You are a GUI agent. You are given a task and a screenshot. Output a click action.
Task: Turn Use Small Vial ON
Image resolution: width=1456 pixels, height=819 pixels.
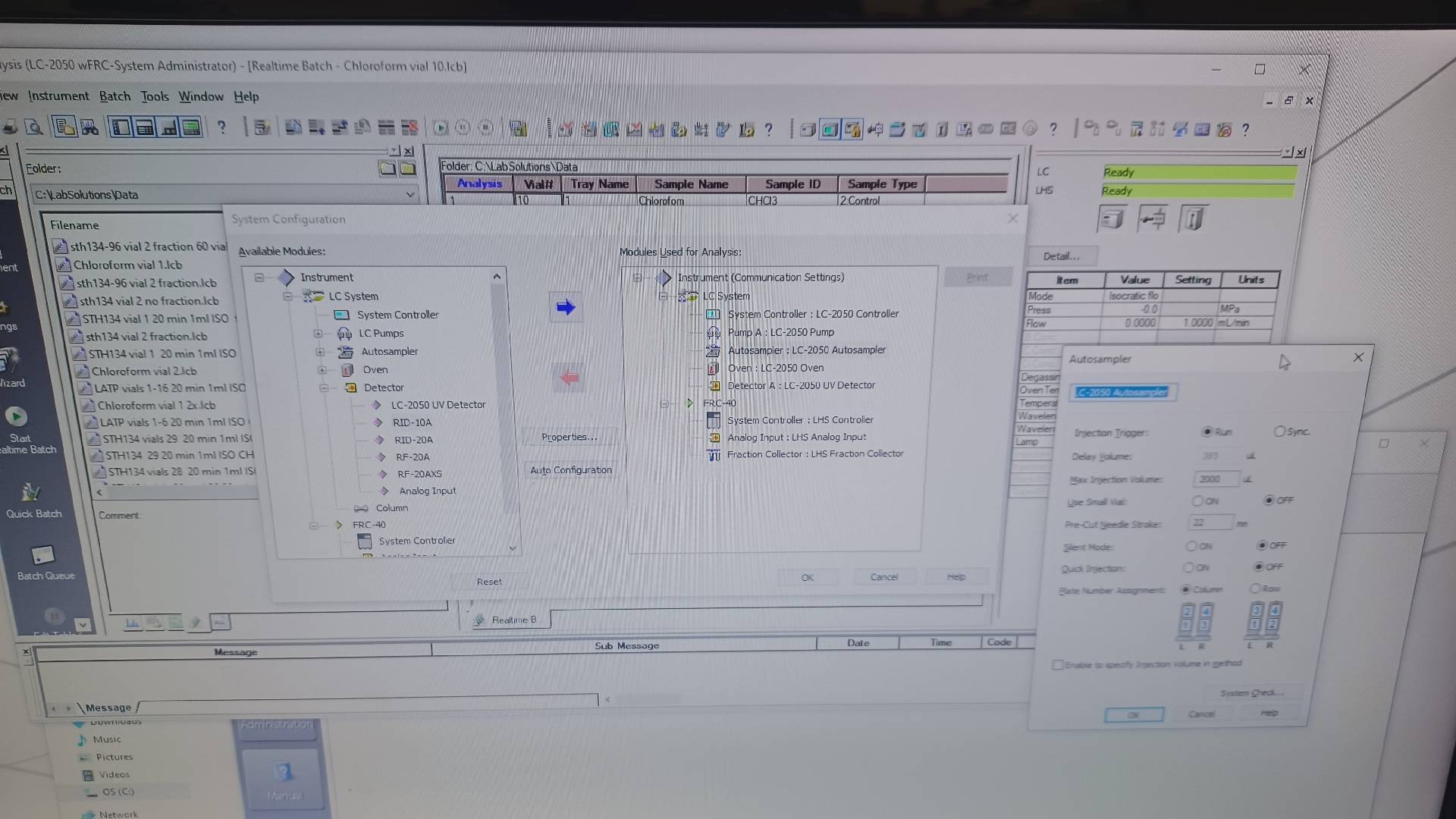(1197, 501)
